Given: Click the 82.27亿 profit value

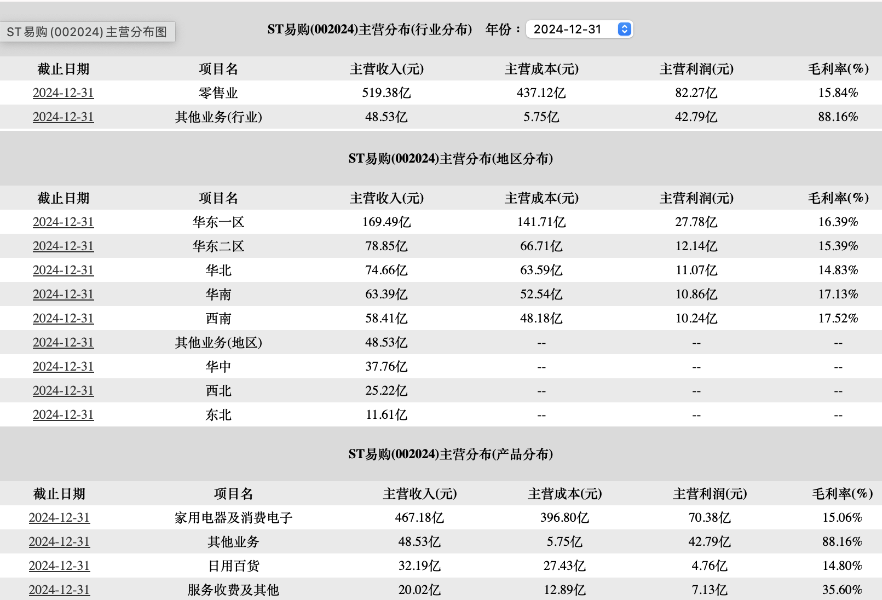Looking at the screenshot, I should coord(696,93).
